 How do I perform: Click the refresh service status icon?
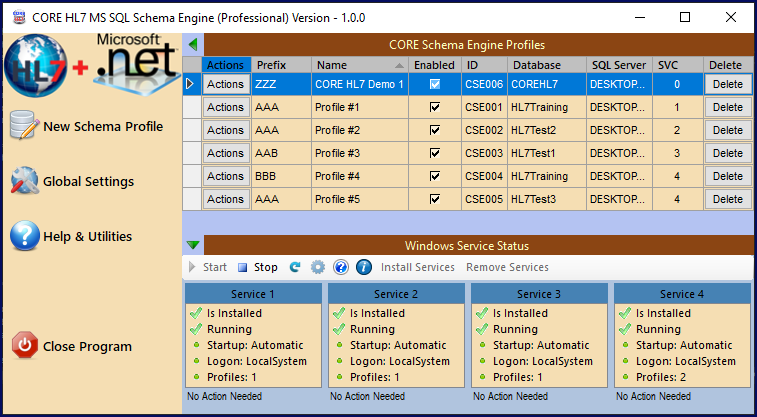(294, 267)
